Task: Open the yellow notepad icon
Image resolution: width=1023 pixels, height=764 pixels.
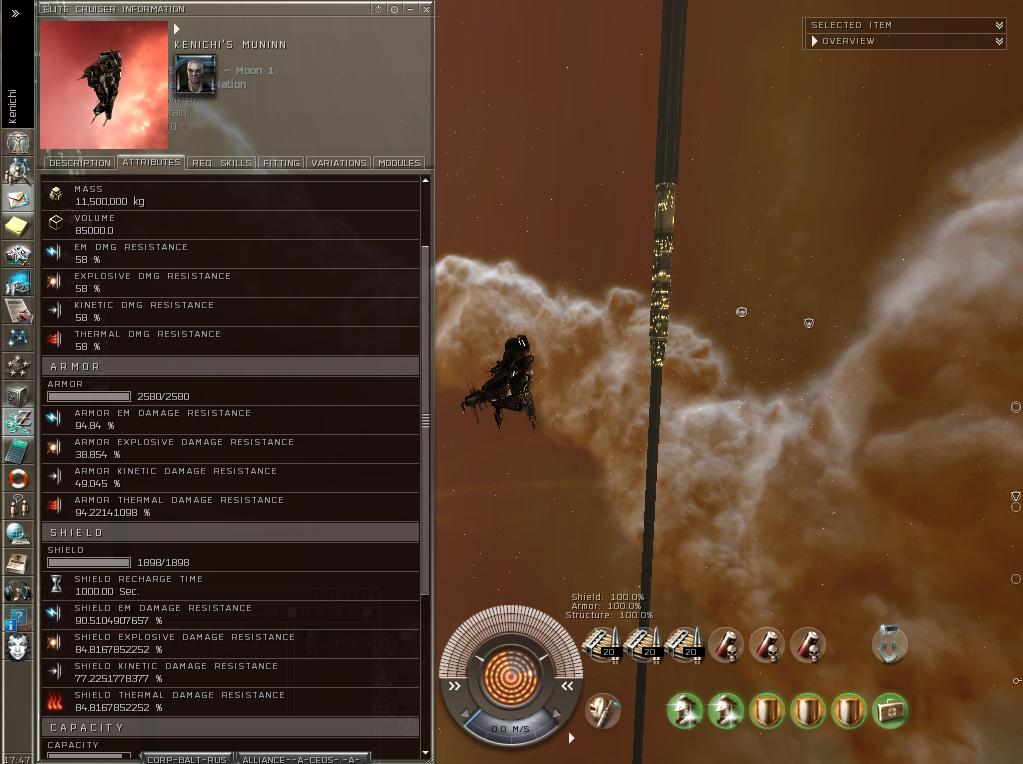Action: (18, 226)
